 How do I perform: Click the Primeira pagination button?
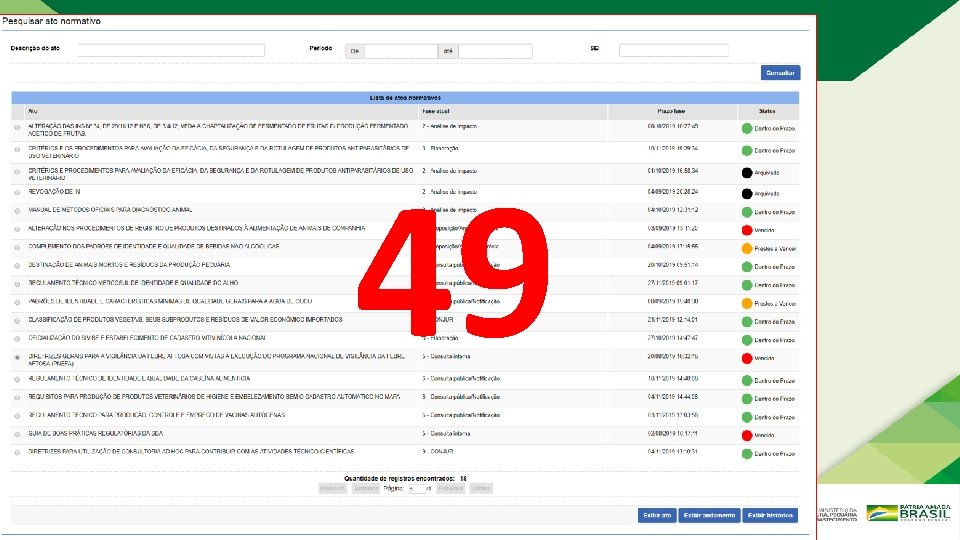(x=332, y=489)
